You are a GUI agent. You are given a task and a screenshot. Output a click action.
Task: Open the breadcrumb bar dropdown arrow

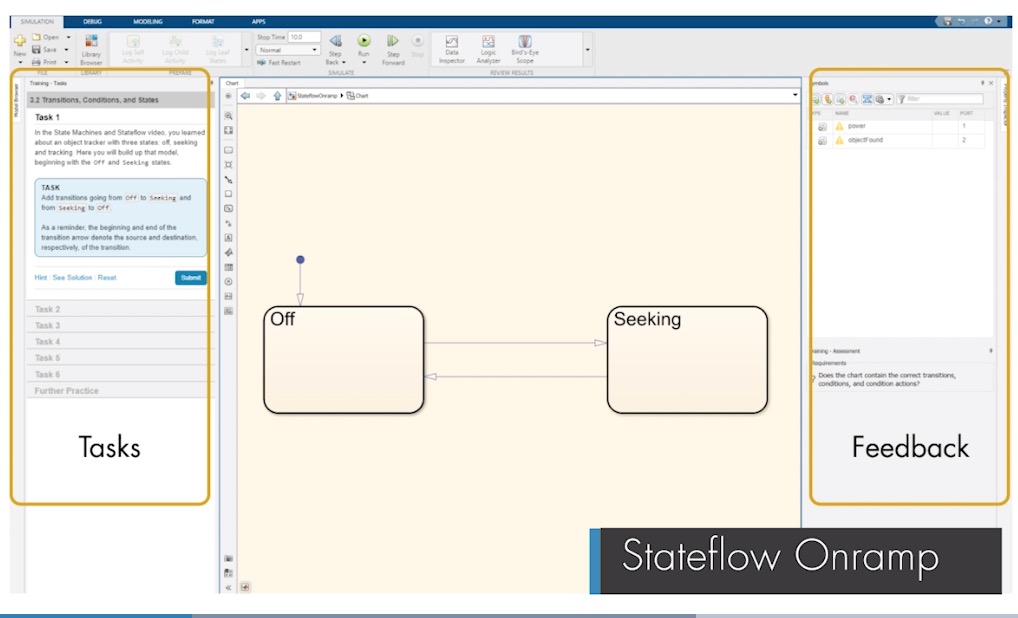[795, 95]
